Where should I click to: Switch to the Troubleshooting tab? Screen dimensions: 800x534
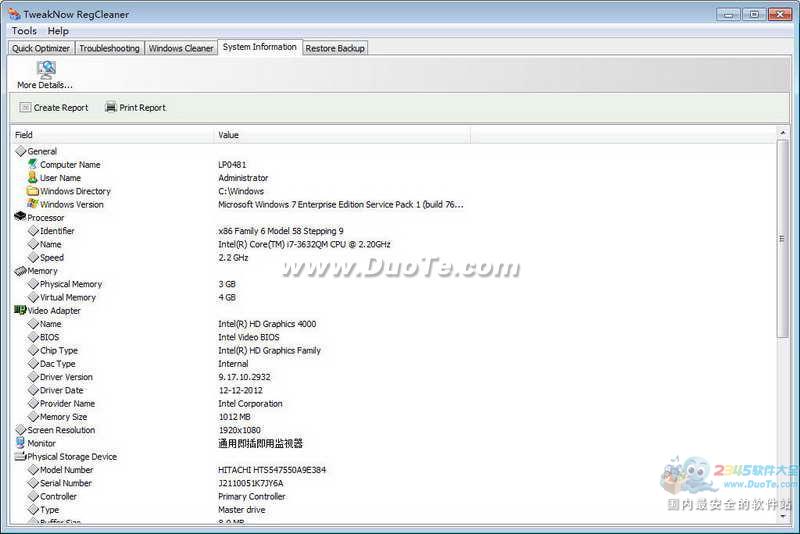coord(110,48)
